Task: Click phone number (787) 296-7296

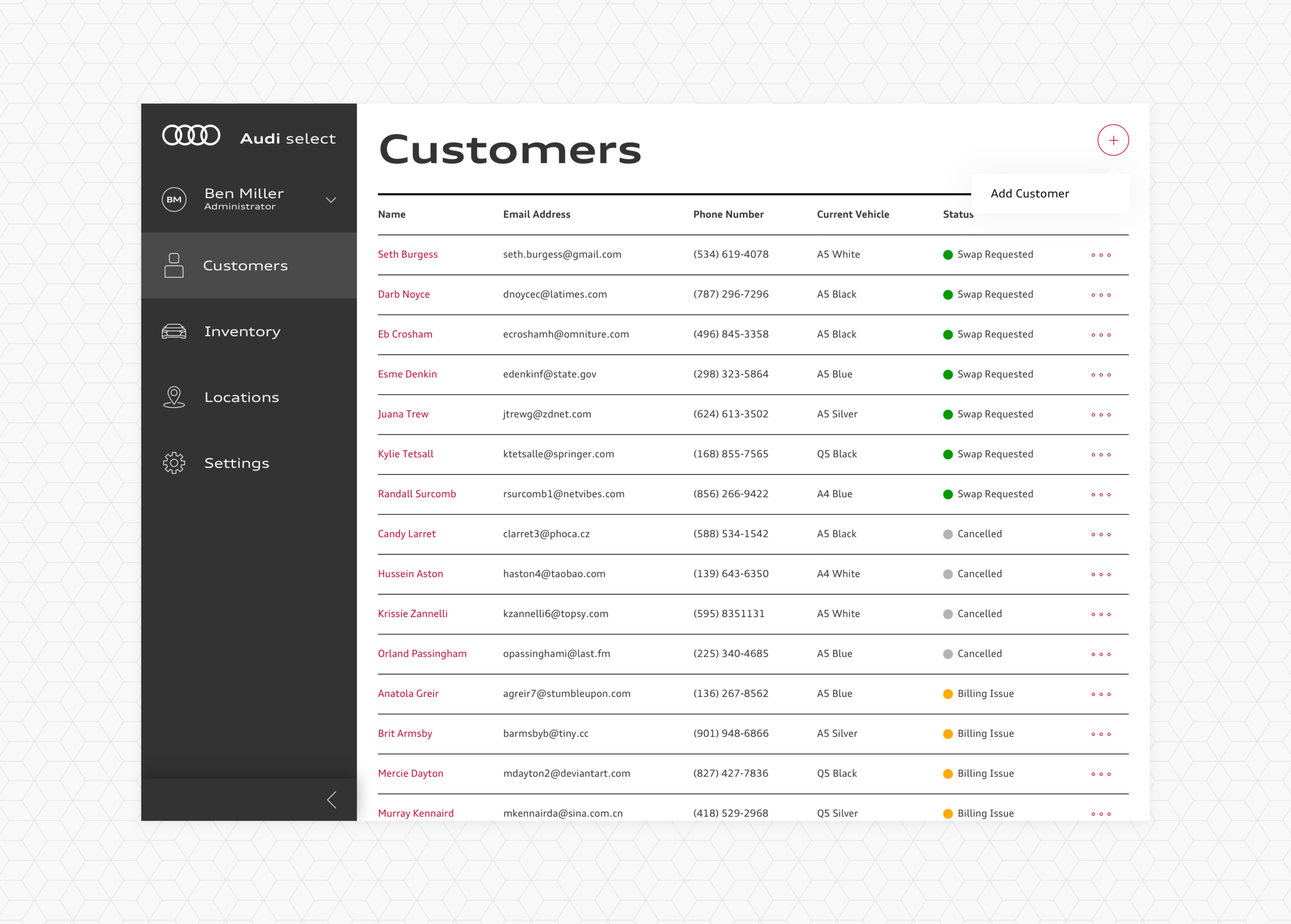Action: pos(731,294)
